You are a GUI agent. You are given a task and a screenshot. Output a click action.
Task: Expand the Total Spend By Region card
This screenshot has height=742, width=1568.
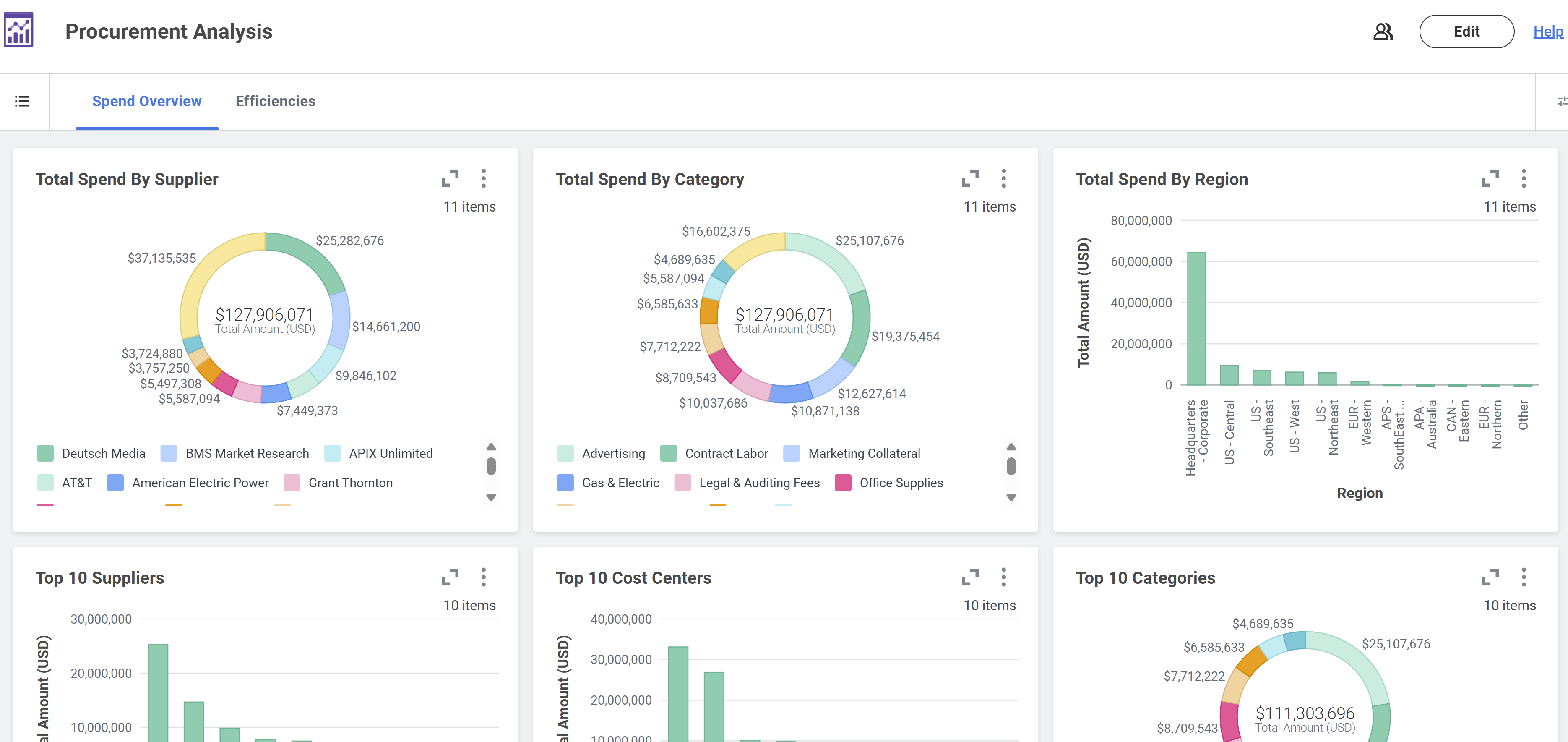[1490, 178]
